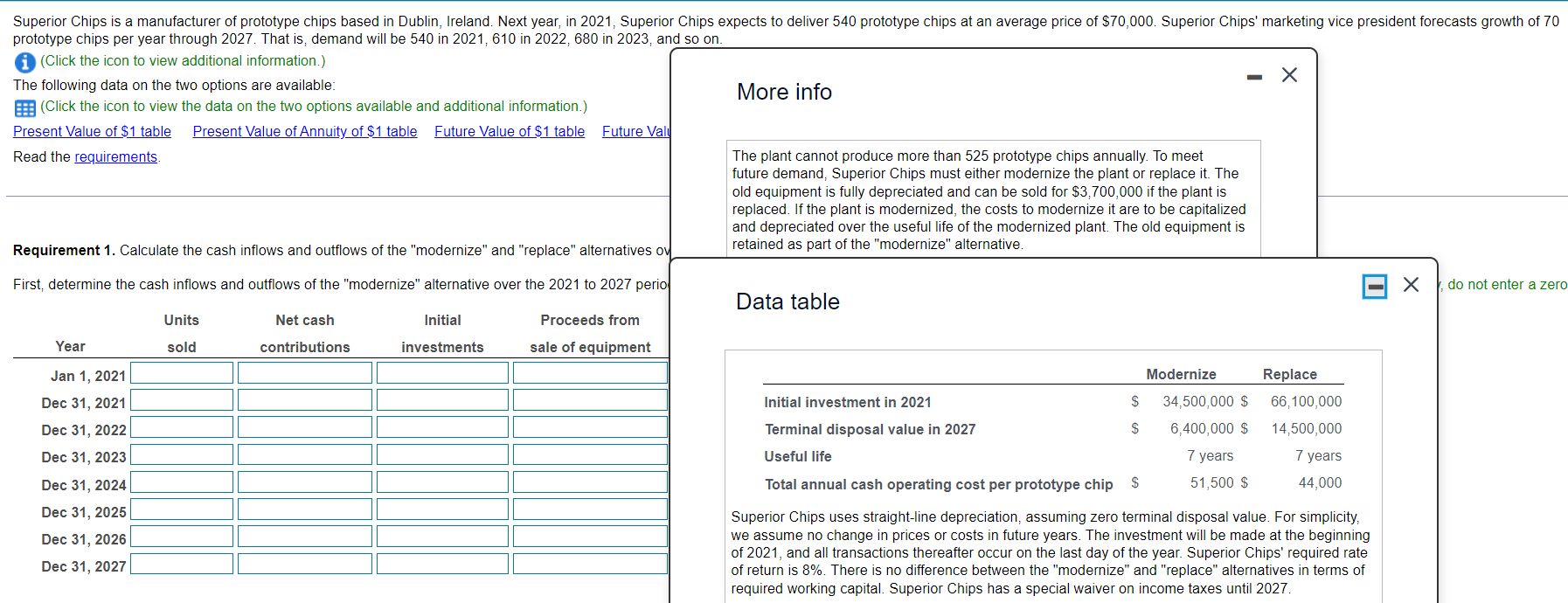Click the Requirement 1 heading text
1568x603 pixels.
click(x=64, y=250)
